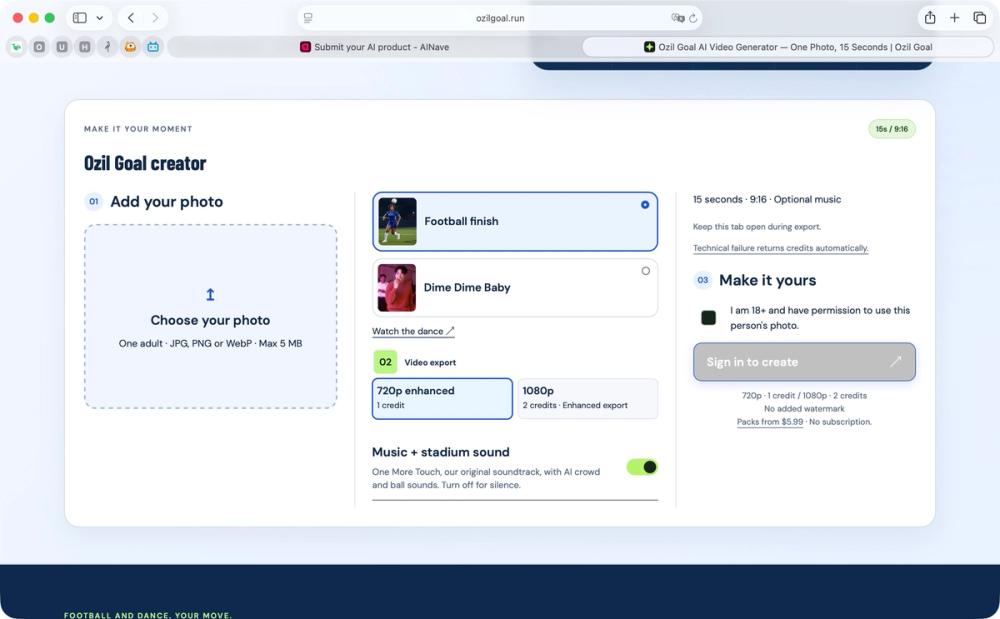Open a new tab with the plus icon
The image size is (1000, 619).
(954, 18)
